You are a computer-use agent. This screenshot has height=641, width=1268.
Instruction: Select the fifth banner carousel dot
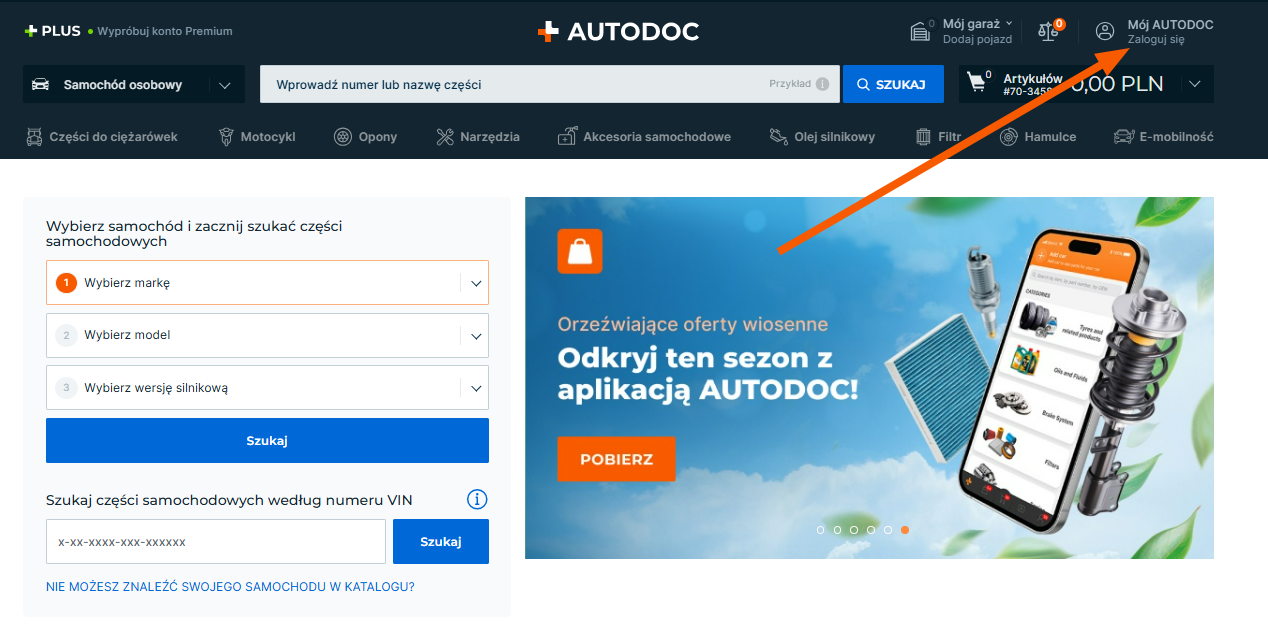(x=888, y=530)
